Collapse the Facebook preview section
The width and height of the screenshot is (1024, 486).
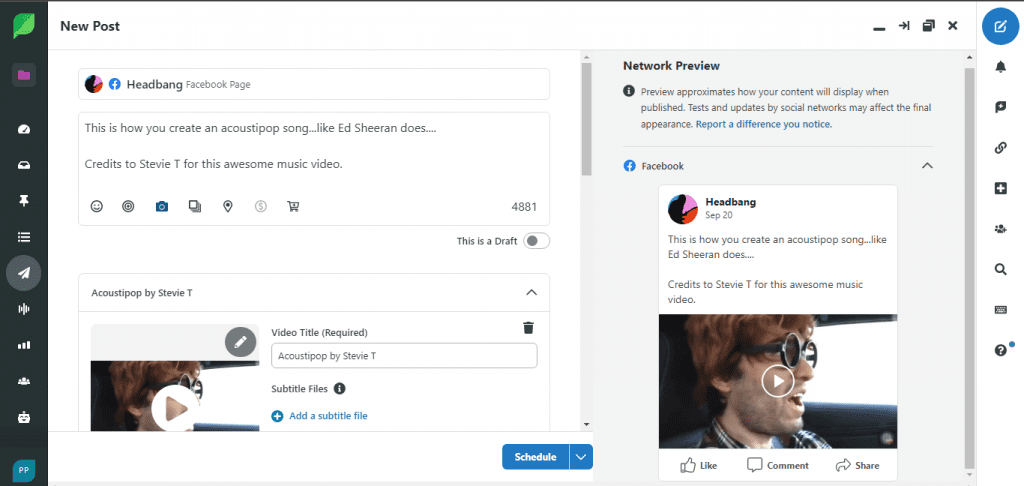927,166
